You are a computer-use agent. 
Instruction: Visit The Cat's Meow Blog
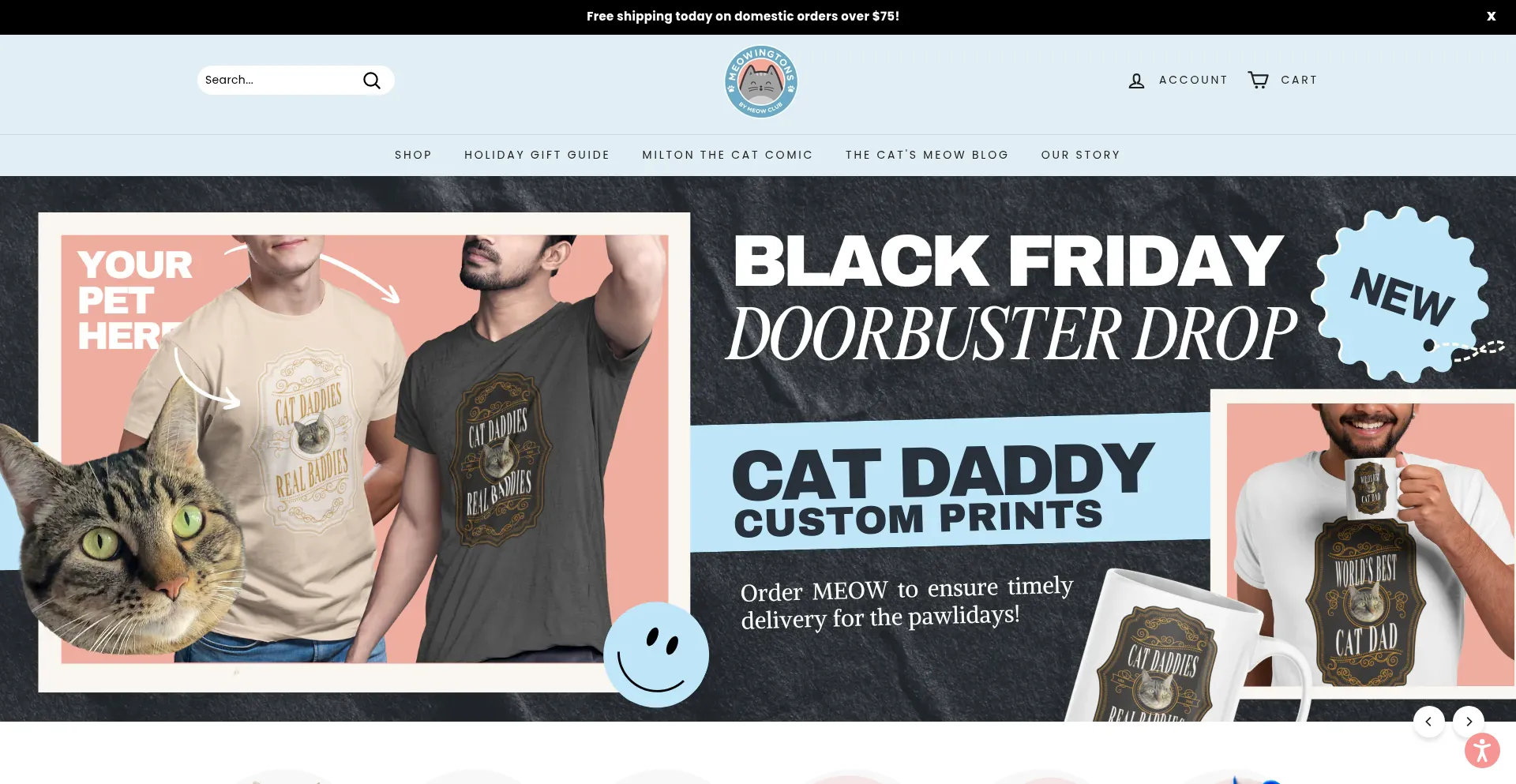pyautogui.click(x=927, y=156)
